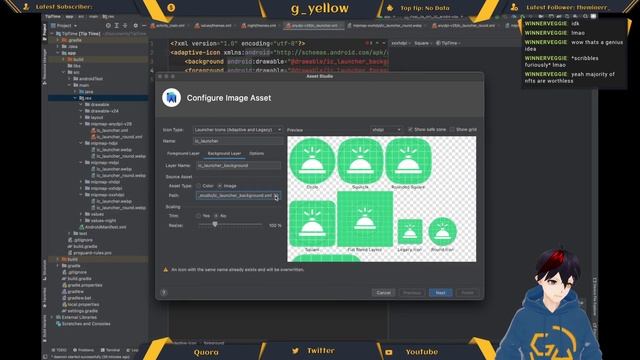Select ic_launcher_round.xml under mipmap-anydpi-v26
Viewport: 640px width, 360px height.
coord(116,137)
